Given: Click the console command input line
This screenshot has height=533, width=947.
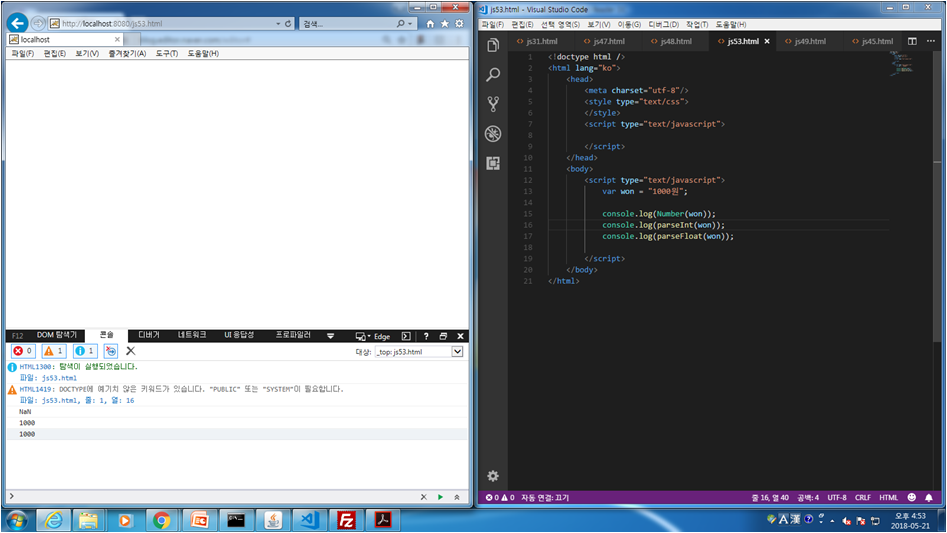Looking at the screenshot, I should click(214, 497).
